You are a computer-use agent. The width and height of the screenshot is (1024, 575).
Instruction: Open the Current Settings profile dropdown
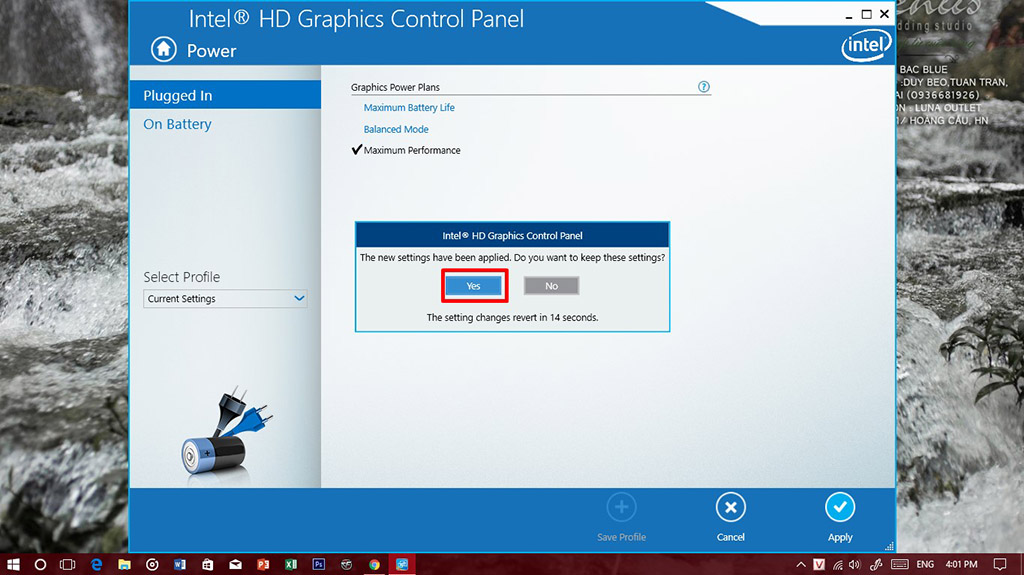[x=225, y=299]
